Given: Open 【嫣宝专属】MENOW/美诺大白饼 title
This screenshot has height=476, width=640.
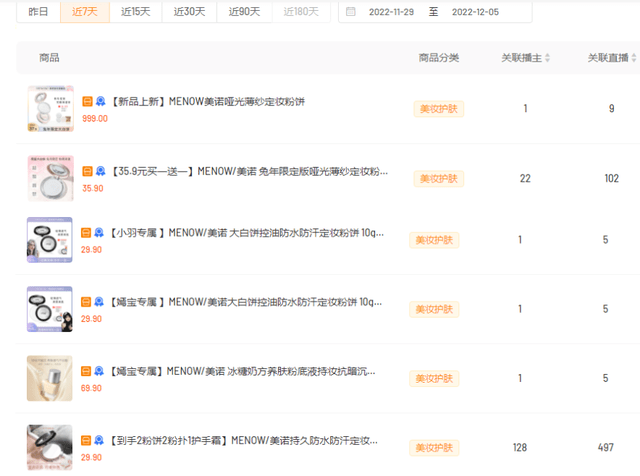Looking at the screenshot, I should click(246, 302).
